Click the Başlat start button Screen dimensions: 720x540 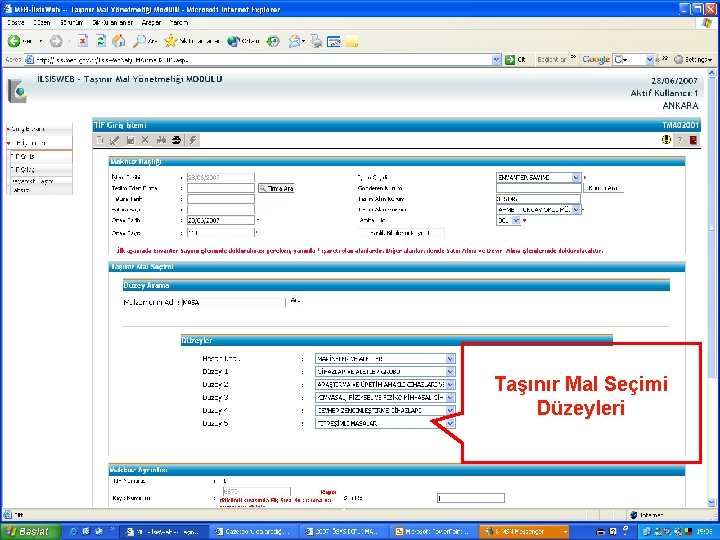(30, 532)
